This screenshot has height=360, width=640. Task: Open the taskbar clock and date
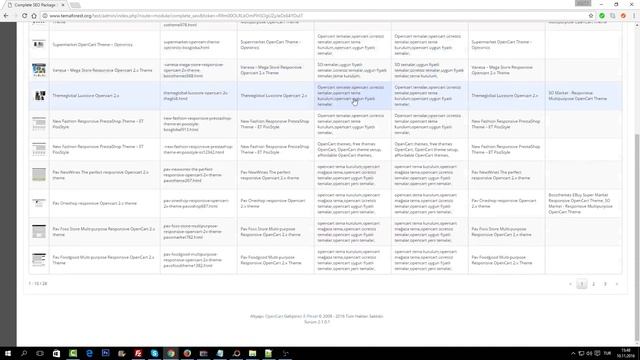626,353
